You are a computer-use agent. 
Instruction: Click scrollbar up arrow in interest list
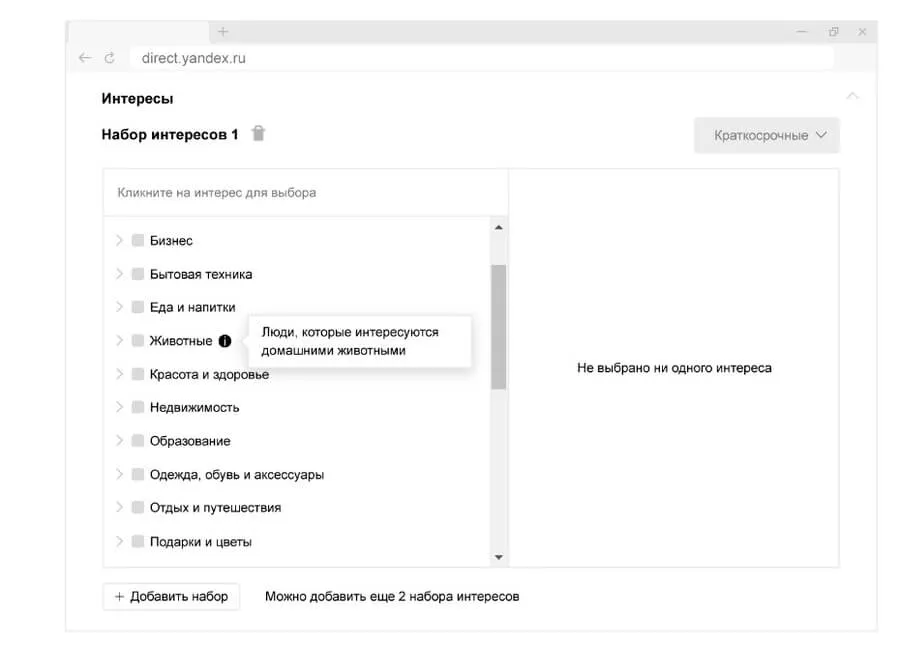498,228
